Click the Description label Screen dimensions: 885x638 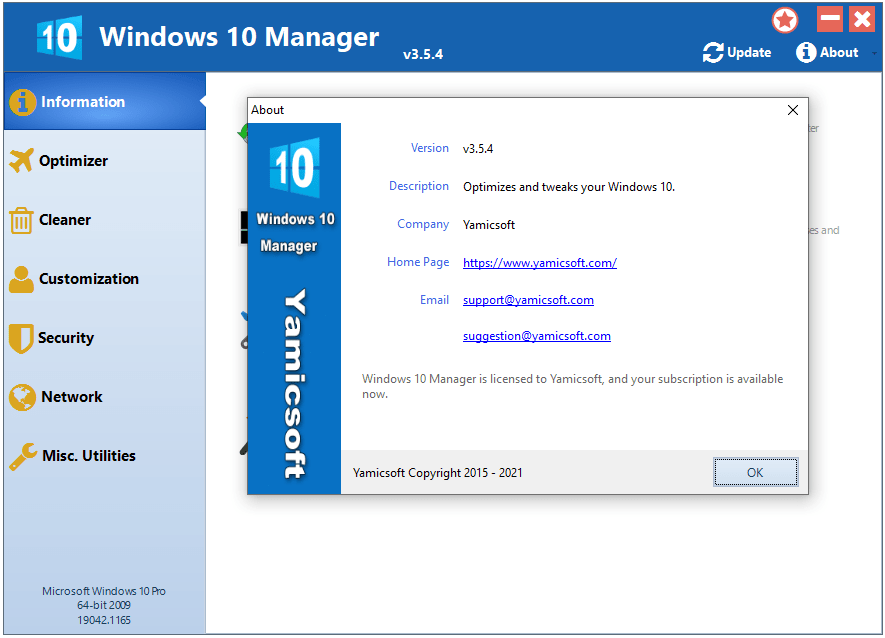[419, 187]
